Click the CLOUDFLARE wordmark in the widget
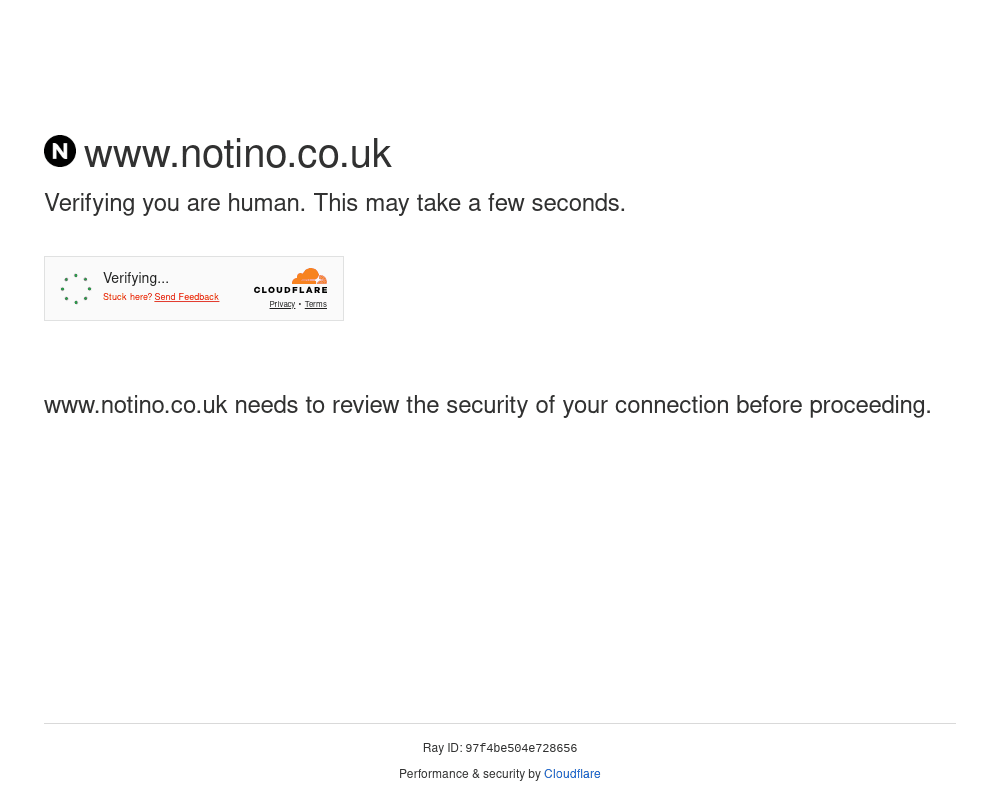Screen dimensions: 1000x800 (290, 291)
